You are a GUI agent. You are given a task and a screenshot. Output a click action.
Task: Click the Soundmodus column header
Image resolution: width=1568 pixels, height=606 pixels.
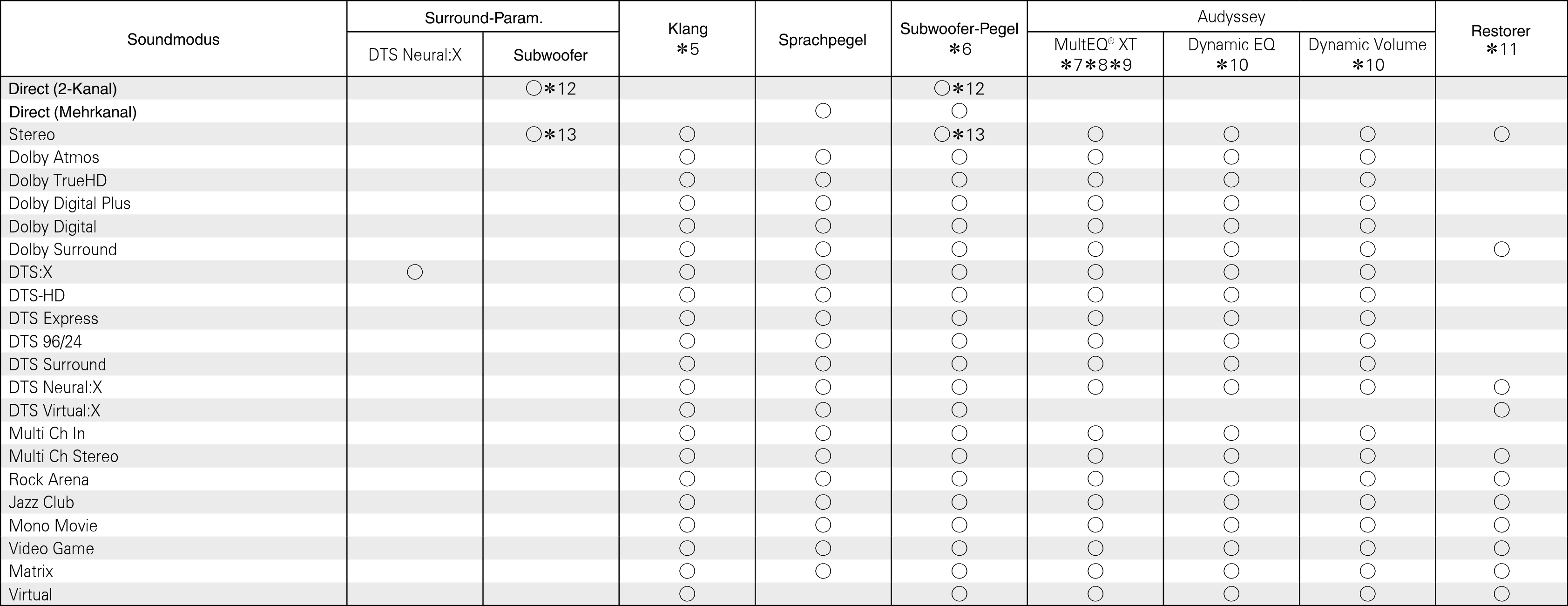pyautogui.click(x=174, y=40)
